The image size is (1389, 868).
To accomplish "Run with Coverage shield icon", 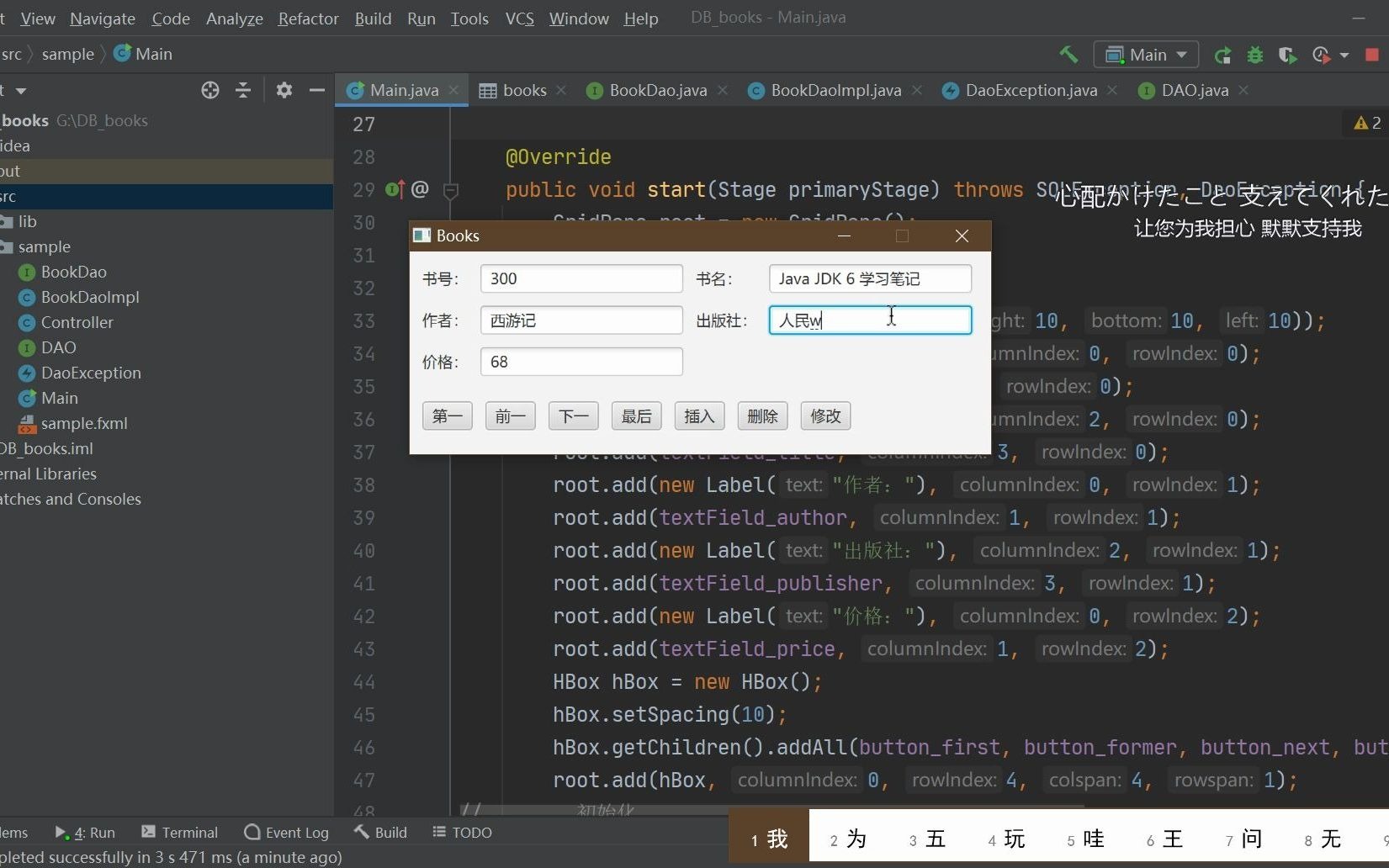I will pos(1287,55).
